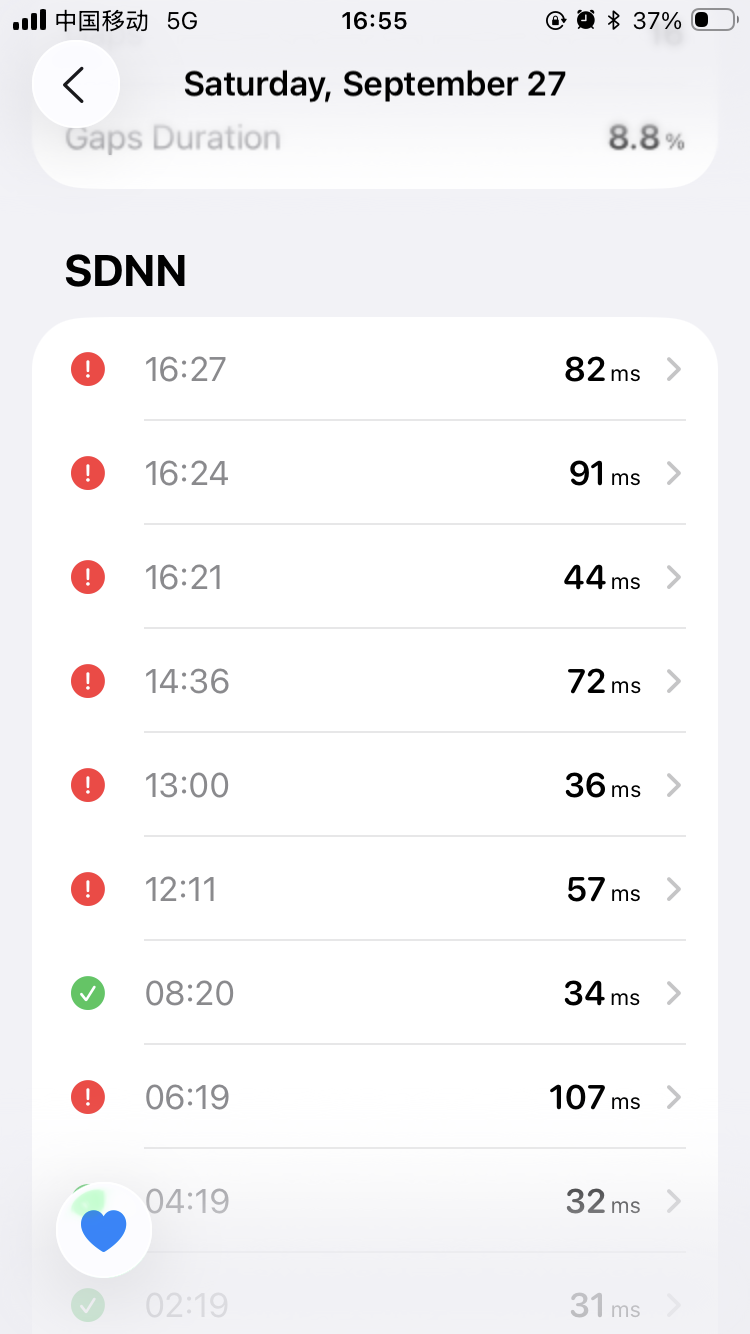Expand the 82 ms reading chevron
The image size is (750, 1334).
(674, 370)
